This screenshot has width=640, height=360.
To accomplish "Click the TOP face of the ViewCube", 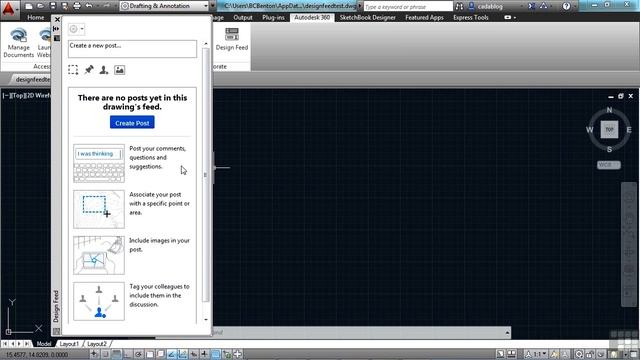I will tap(609, 129).
